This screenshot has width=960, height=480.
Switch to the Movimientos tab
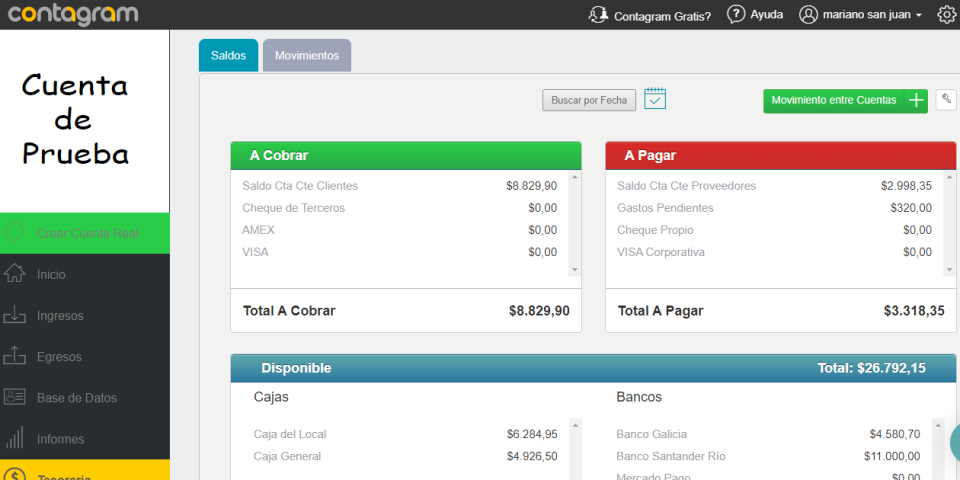pos(307,55)
